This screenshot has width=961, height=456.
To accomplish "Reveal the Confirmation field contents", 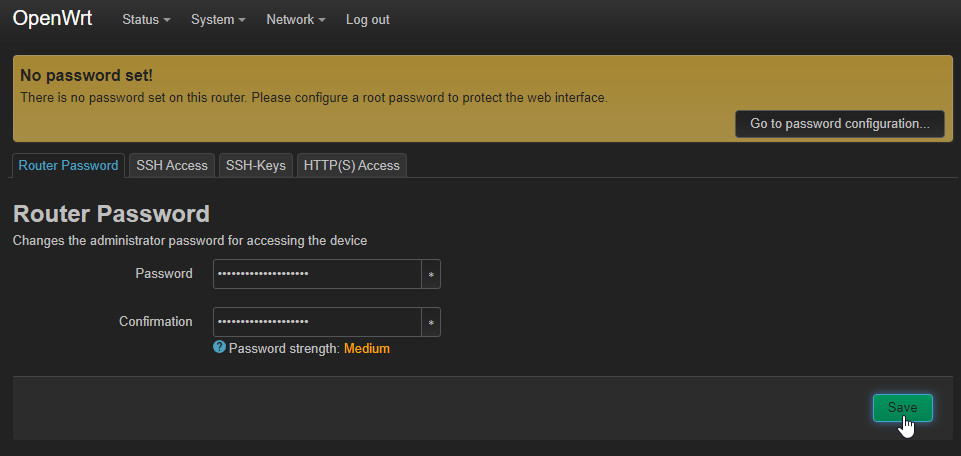I will (431, 322).
